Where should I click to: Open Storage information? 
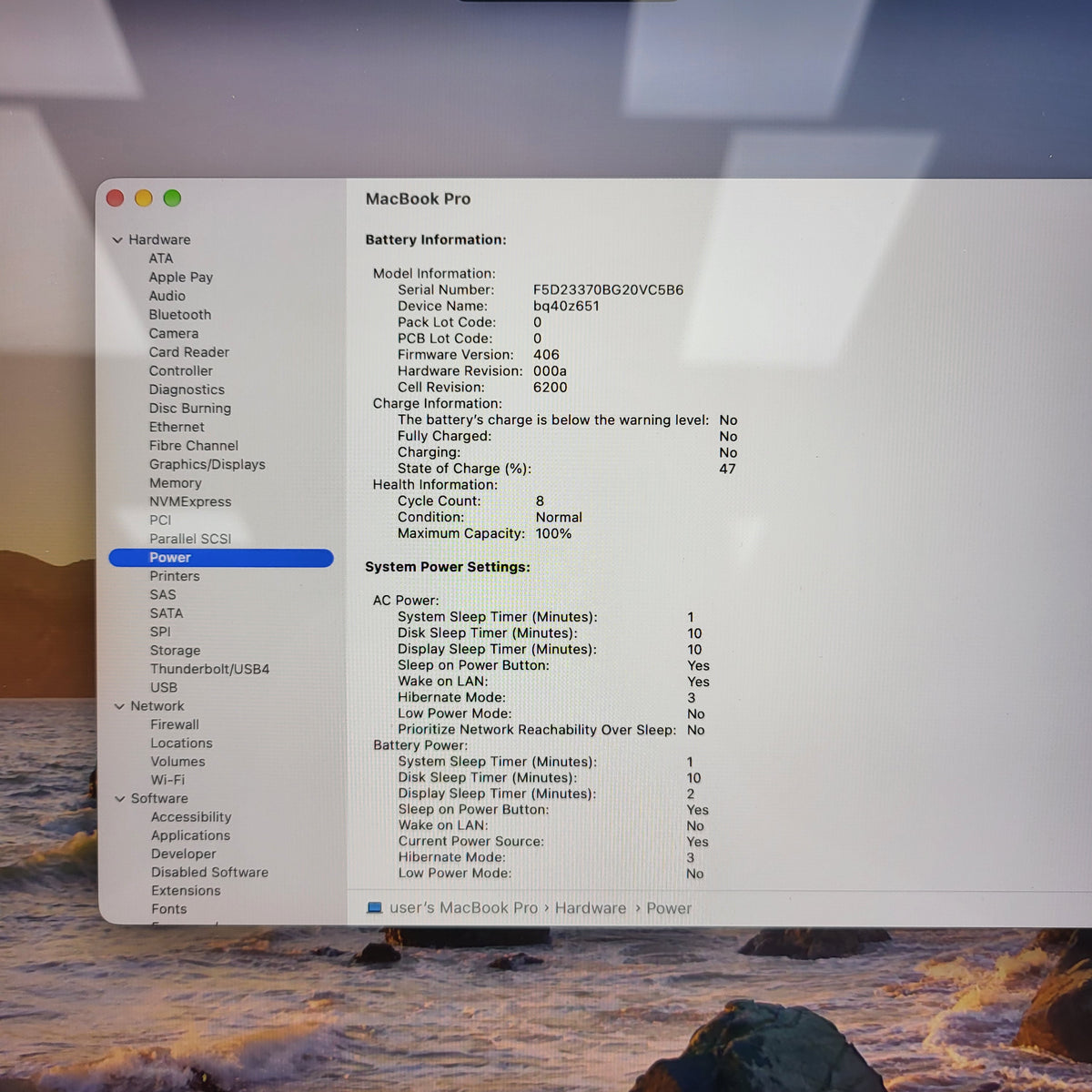(175, 651)
